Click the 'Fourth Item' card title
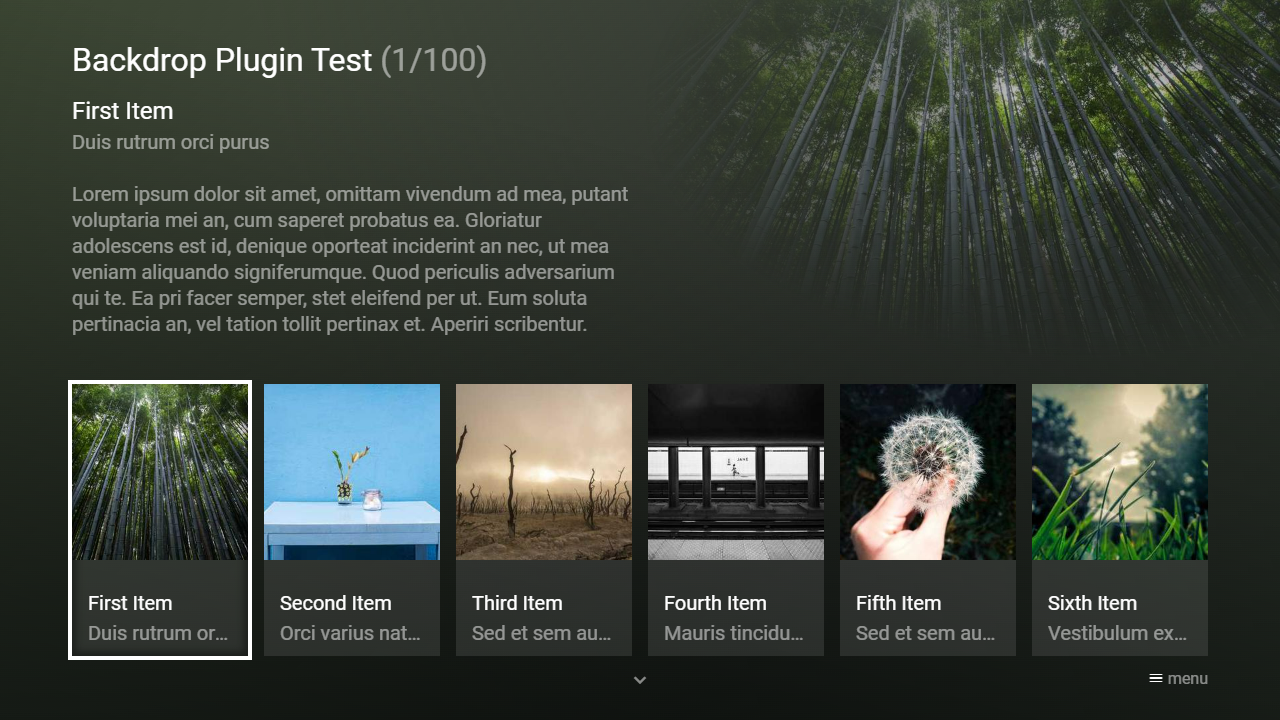This screenshot has height=720, width=1280. 715,603
